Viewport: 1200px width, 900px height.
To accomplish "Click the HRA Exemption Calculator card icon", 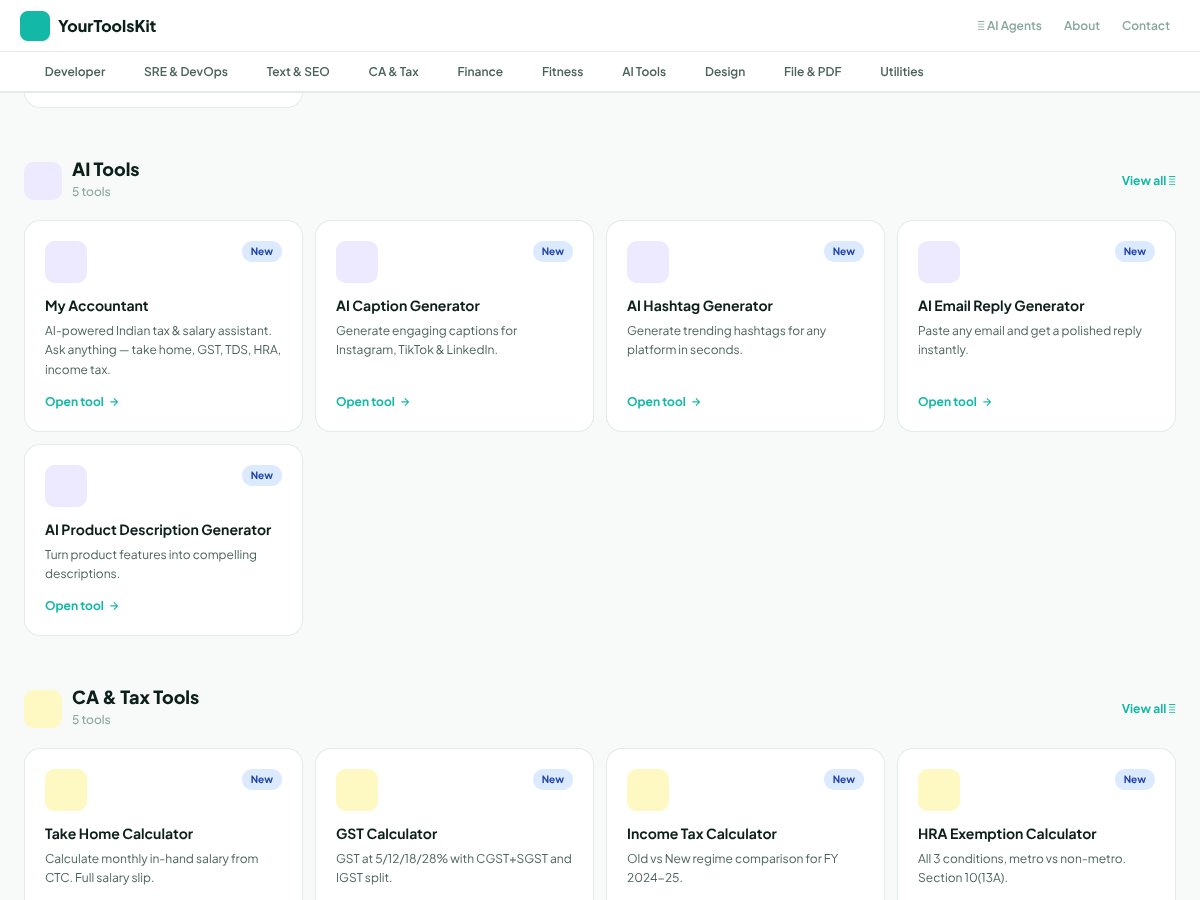I will click(x=939, y=790).
